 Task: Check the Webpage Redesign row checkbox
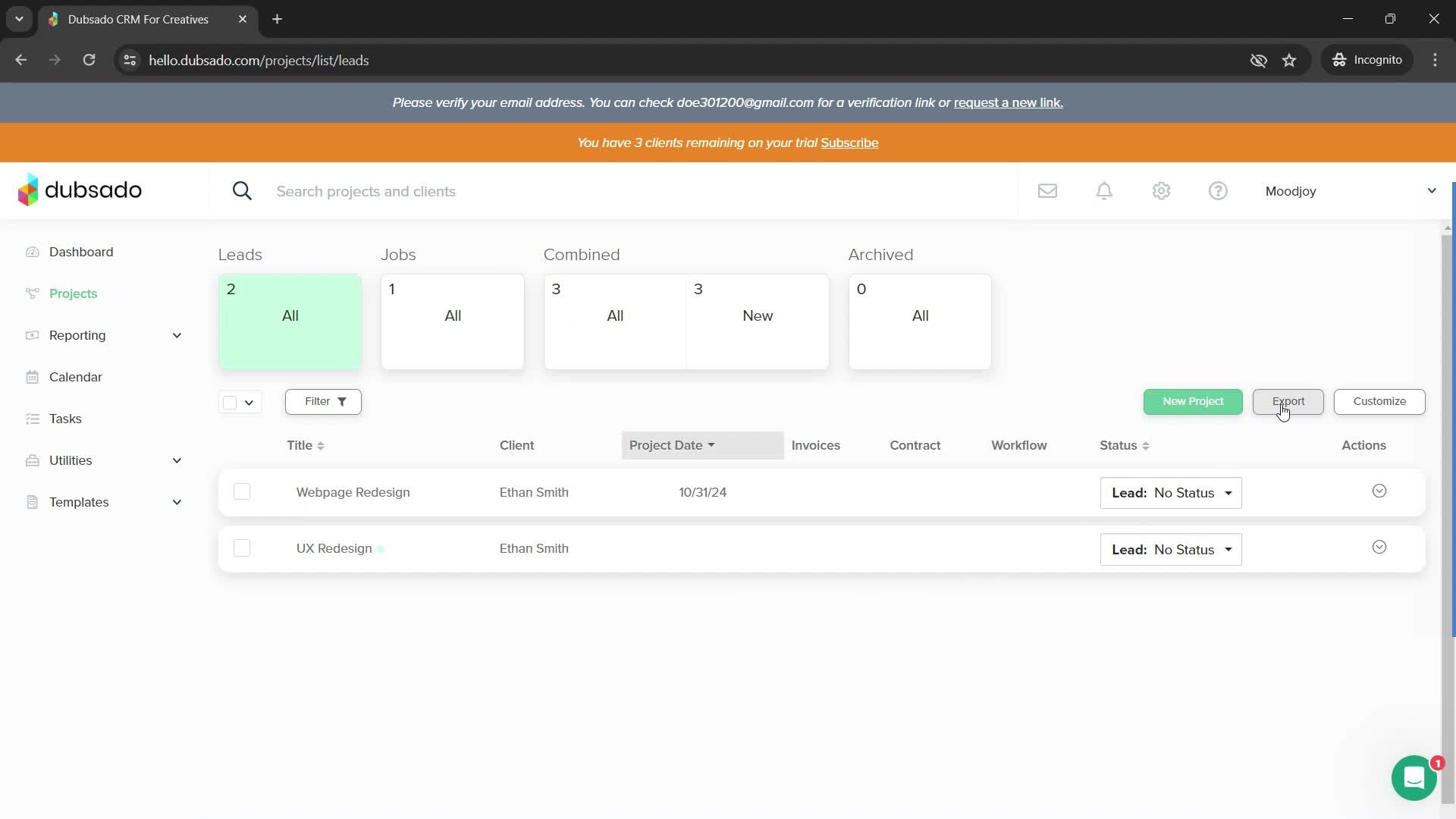click(x=242, y=491)
